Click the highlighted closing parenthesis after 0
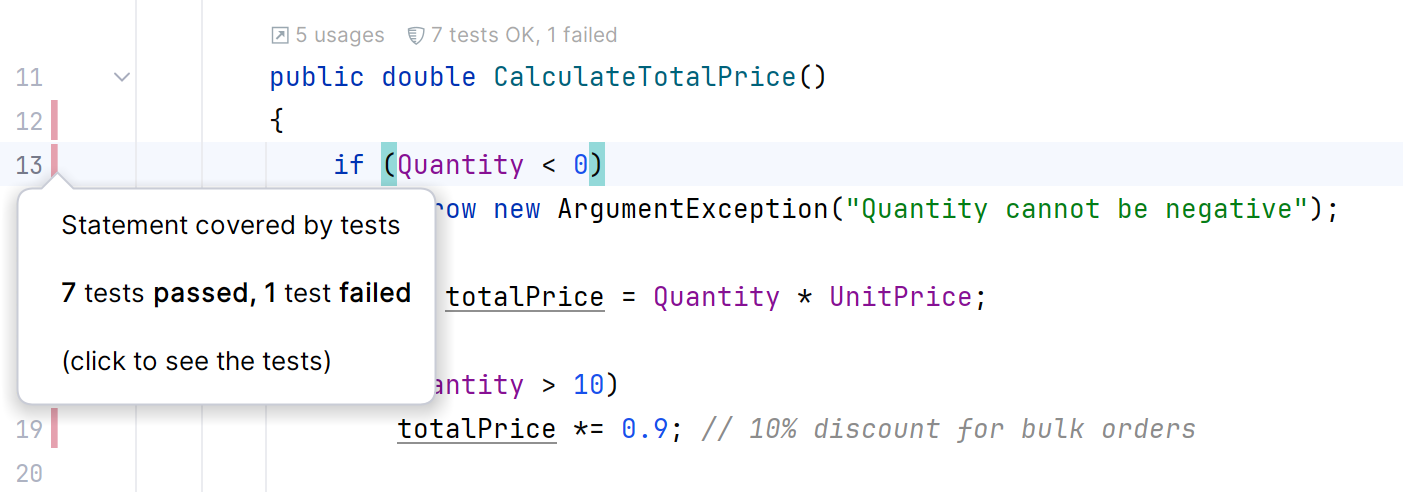 pyautogui.click(x=597, y=165)
